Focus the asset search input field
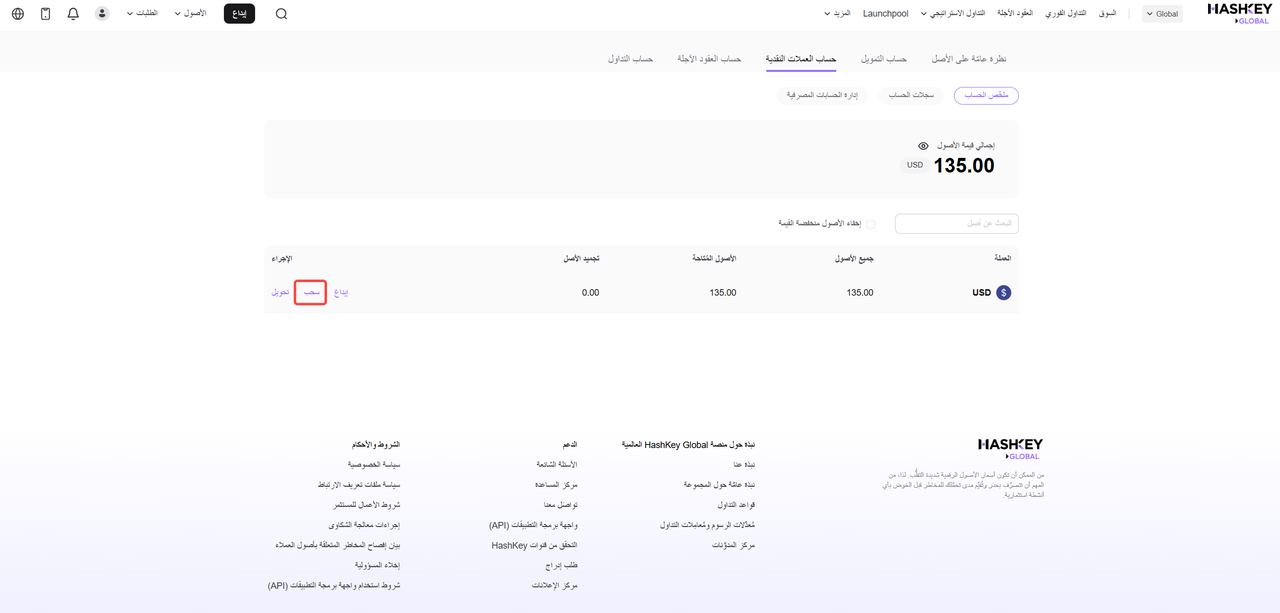 tap(956, 223)
